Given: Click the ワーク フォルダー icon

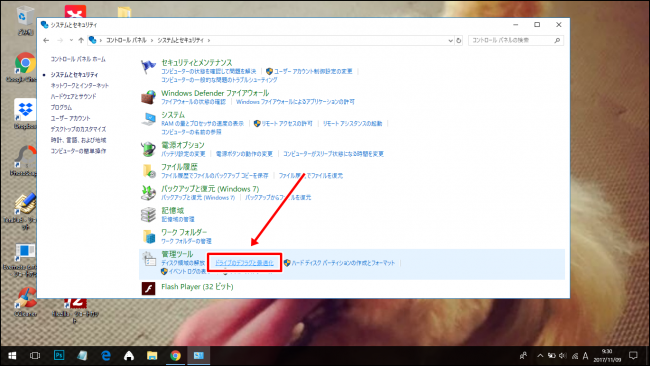Looking at the screenshot, I should click(x=148, y=236).
